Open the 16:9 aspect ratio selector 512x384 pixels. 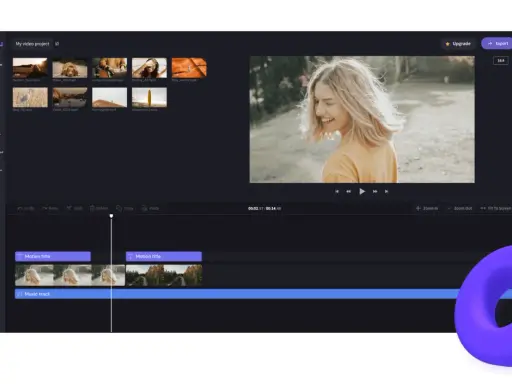click(501, 60)
